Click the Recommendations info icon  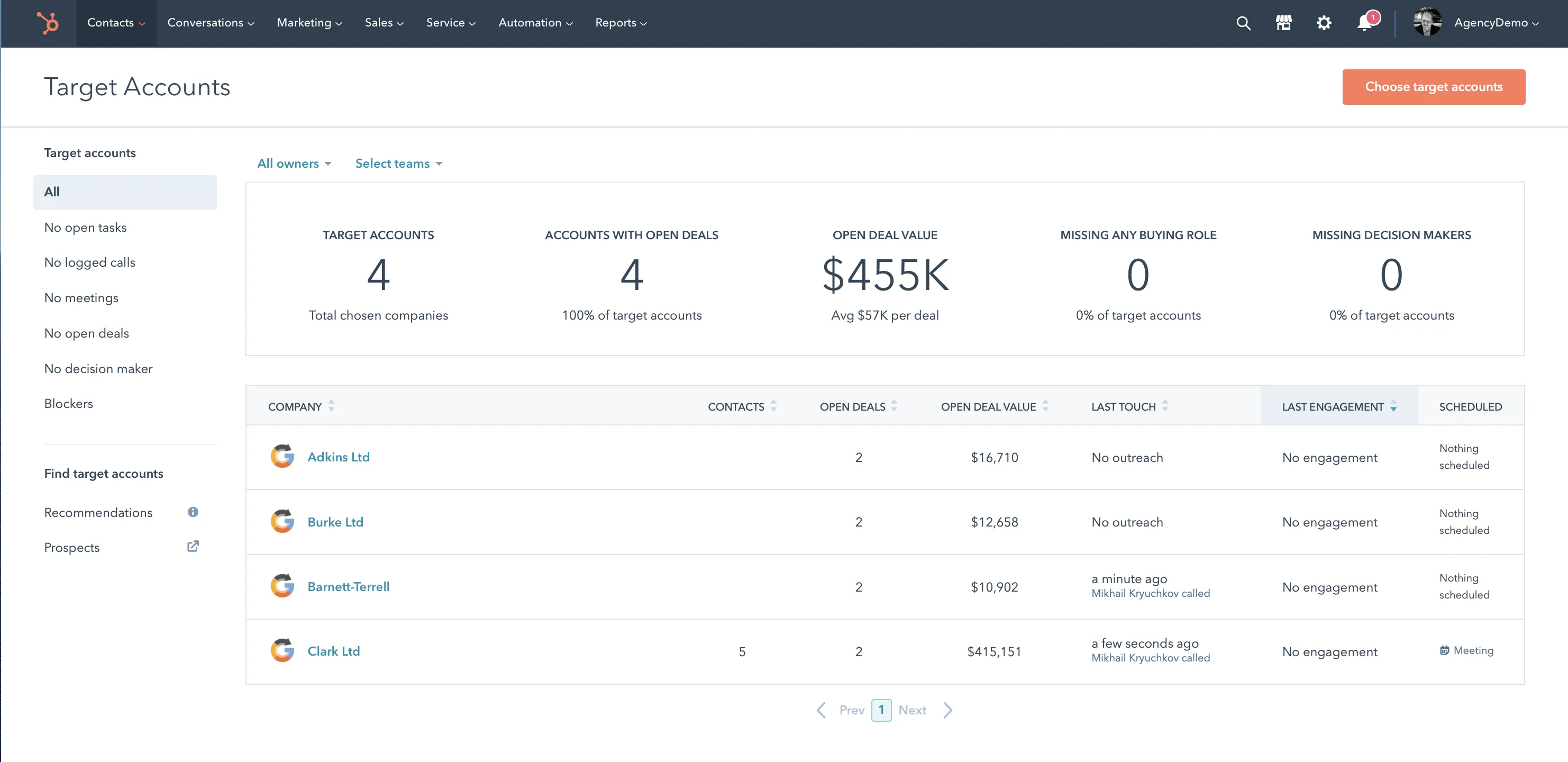(193, 512)
